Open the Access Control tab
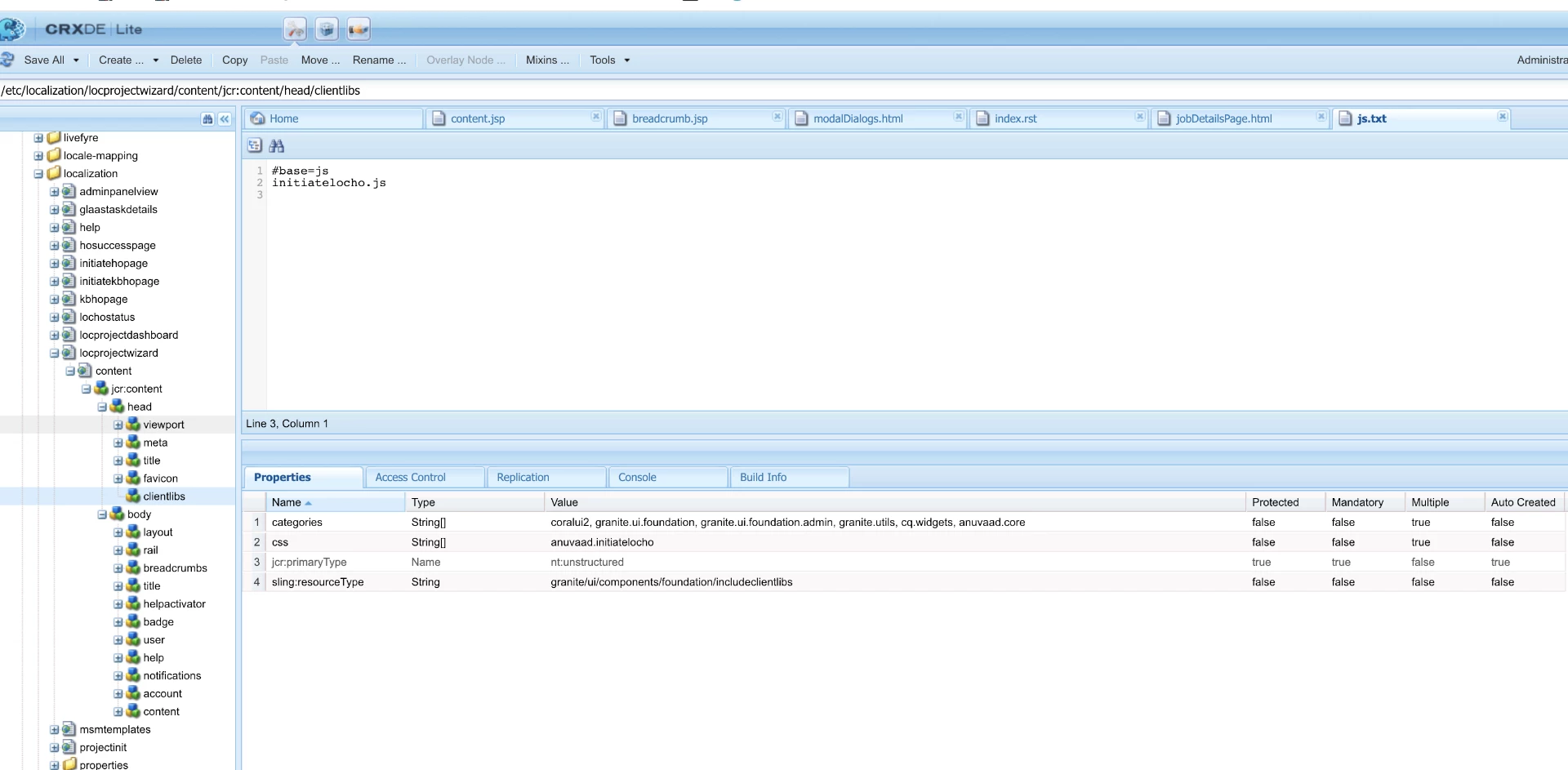 [425, 478]
